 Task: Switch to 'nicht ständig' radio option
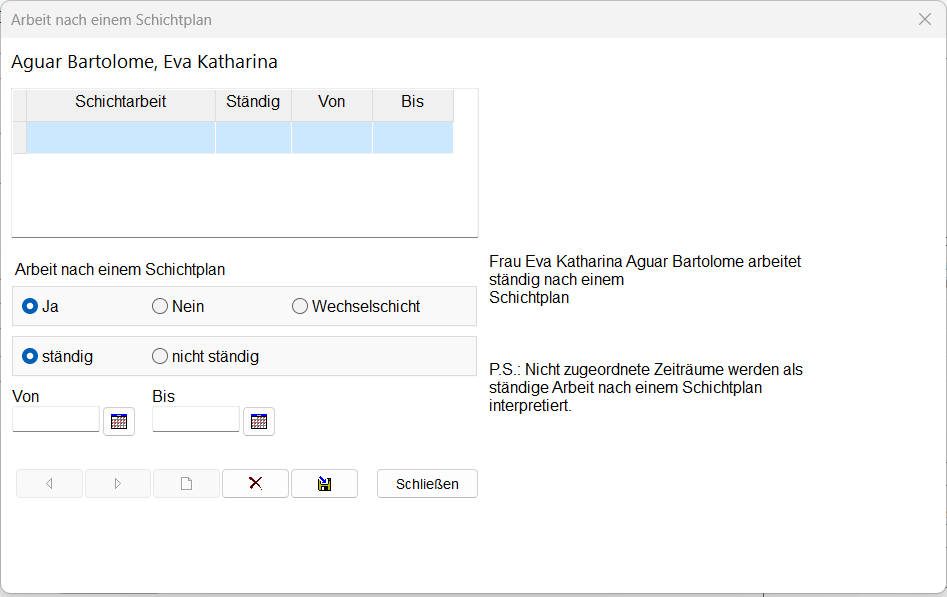160,356
